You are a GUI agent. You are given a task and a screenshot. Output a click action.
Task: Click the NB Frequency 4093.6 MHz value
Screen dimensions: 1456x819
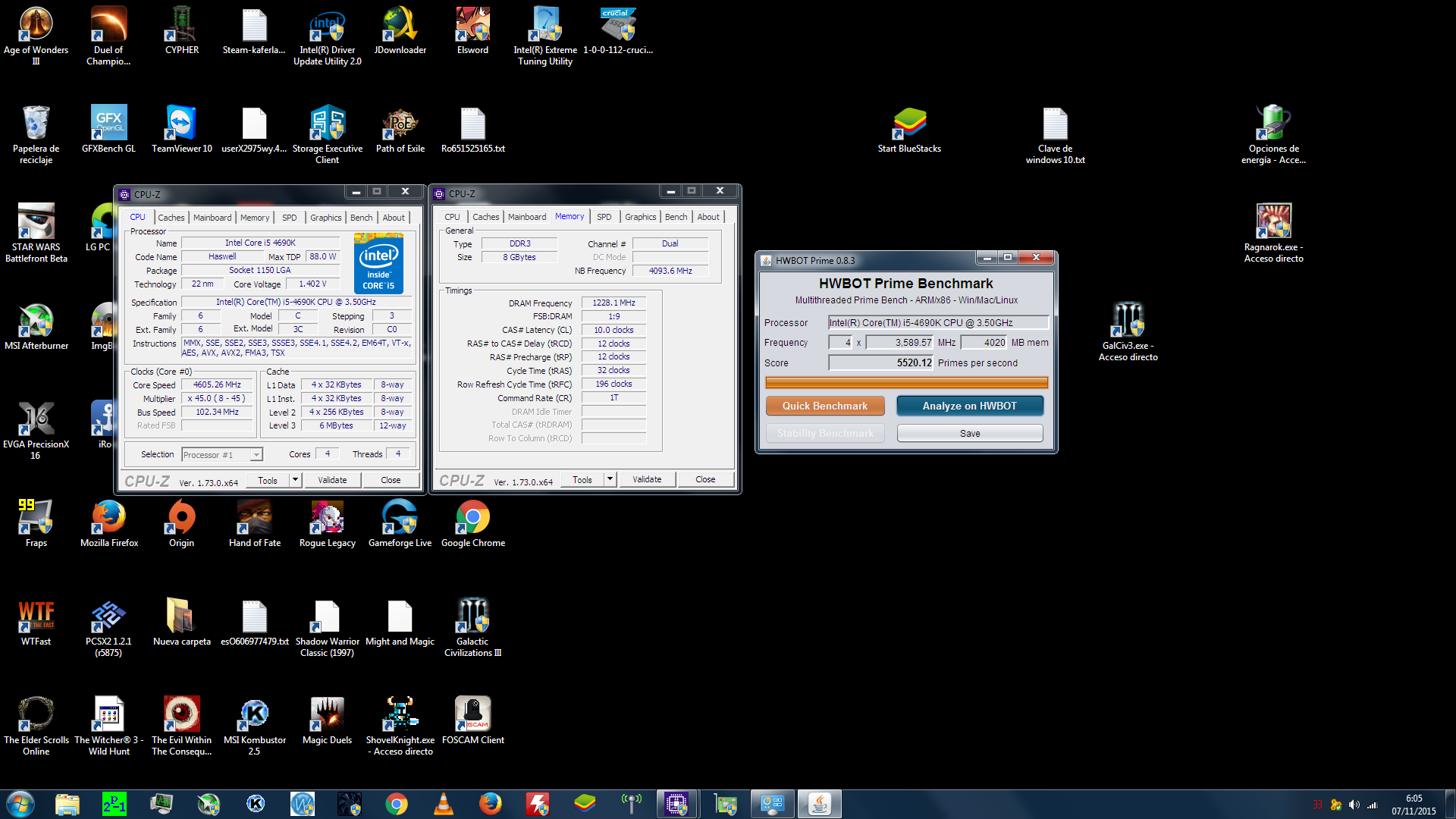670,271
